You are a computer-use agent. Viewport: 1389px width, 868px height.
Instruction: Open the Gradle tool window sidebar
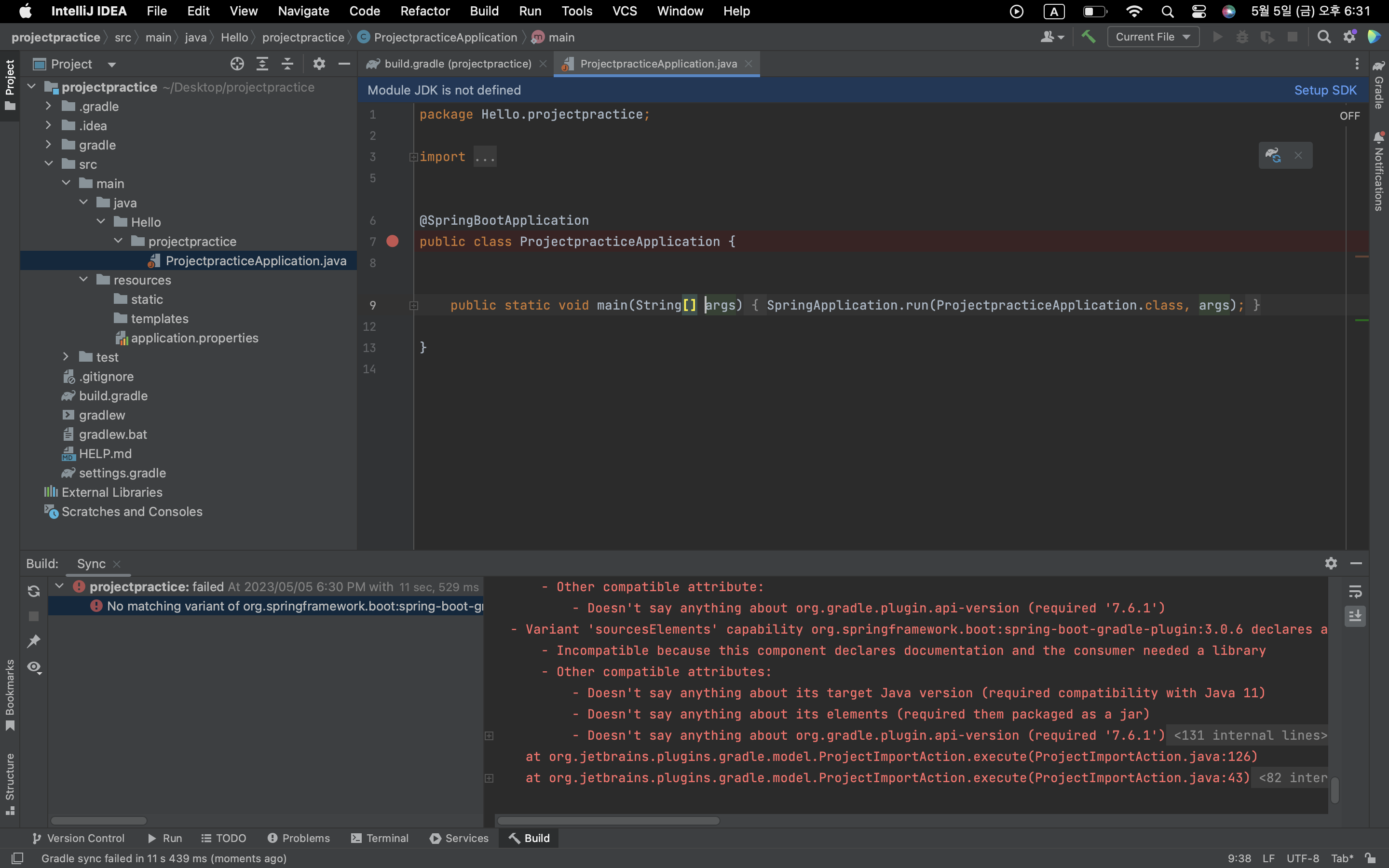coord(1379,84)
